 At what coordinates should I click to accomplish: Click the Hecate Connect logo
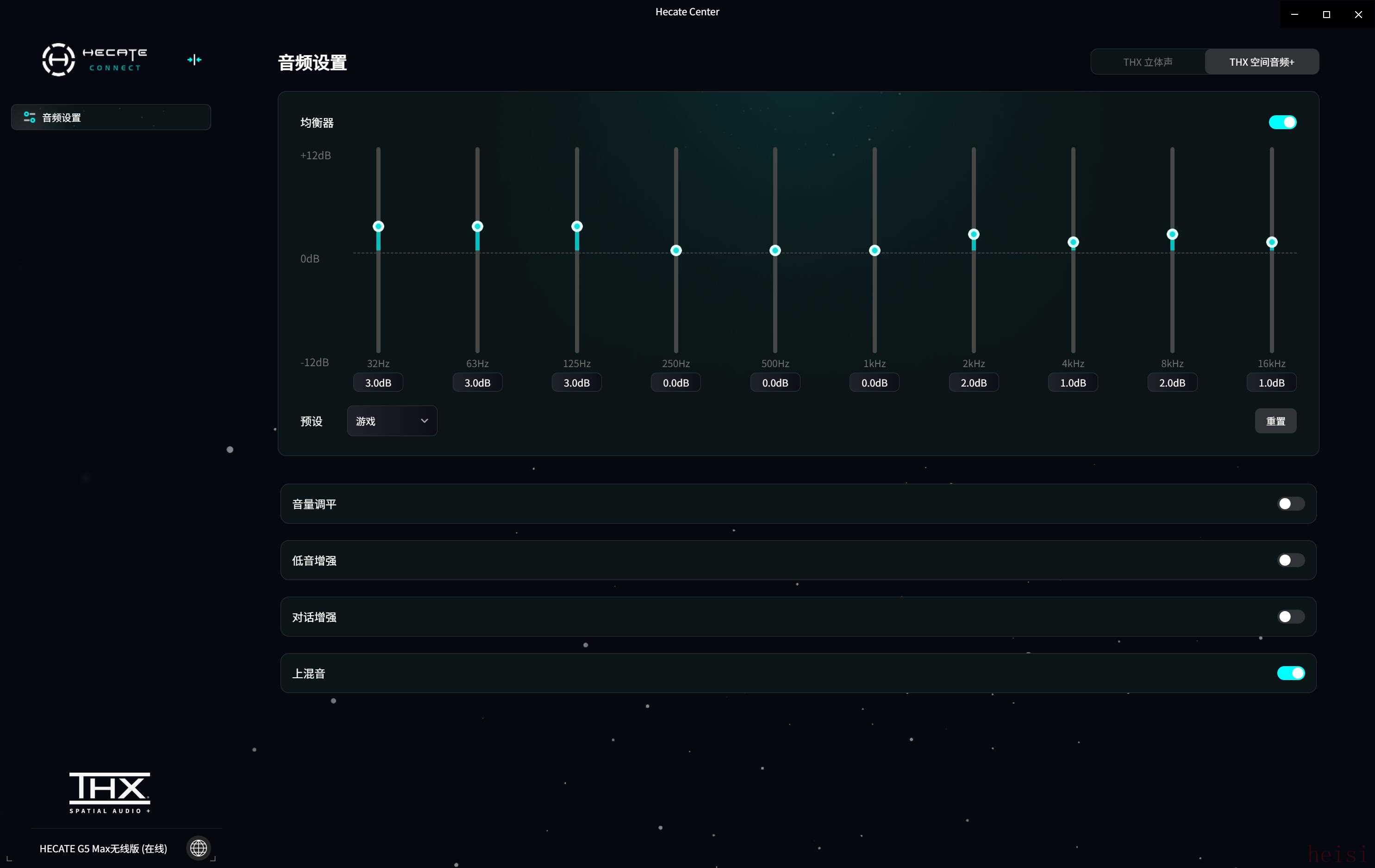(x=94, y=59)
